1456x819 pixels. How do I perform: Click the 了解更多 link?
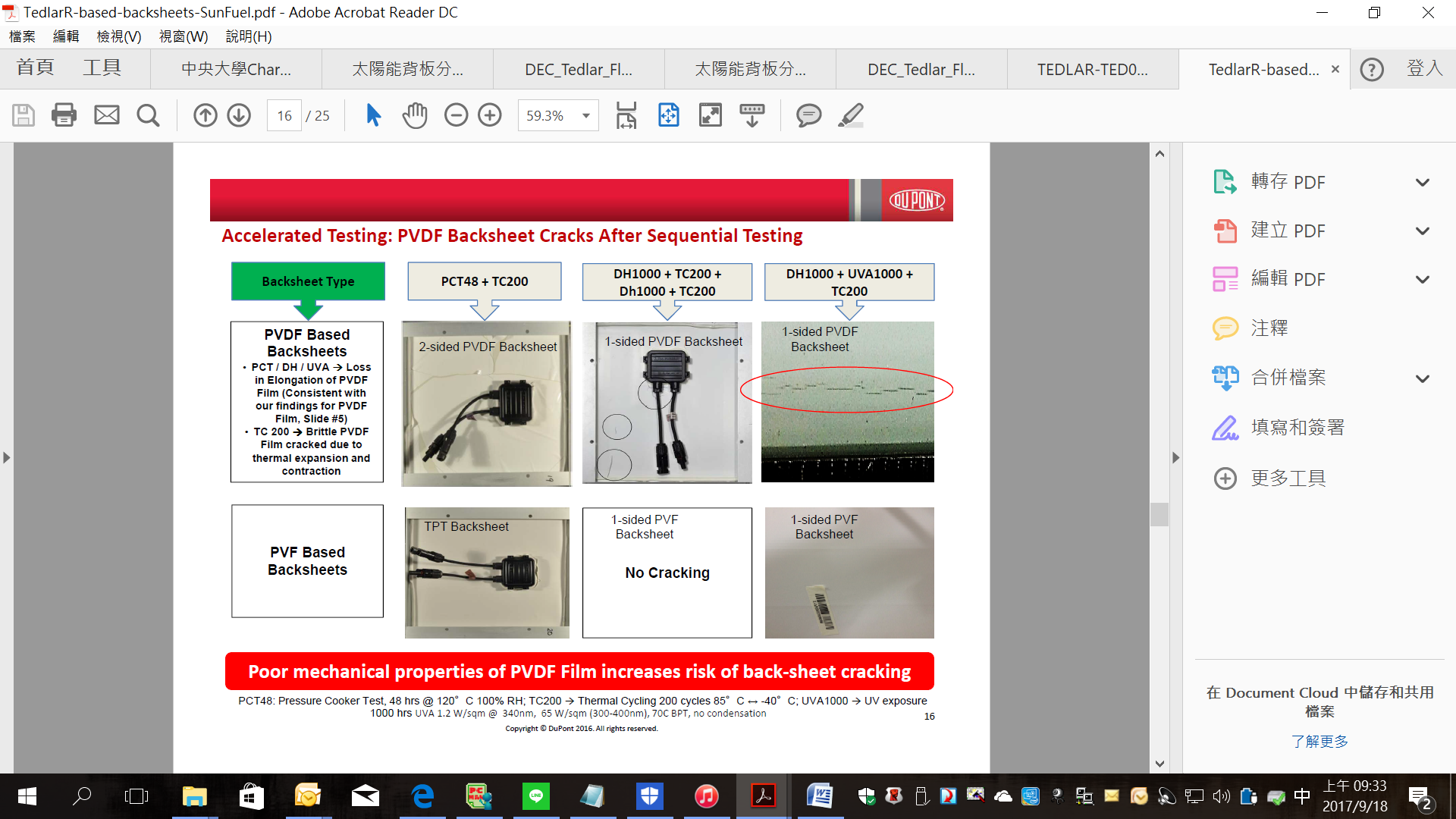click(x=1319, y=741)
